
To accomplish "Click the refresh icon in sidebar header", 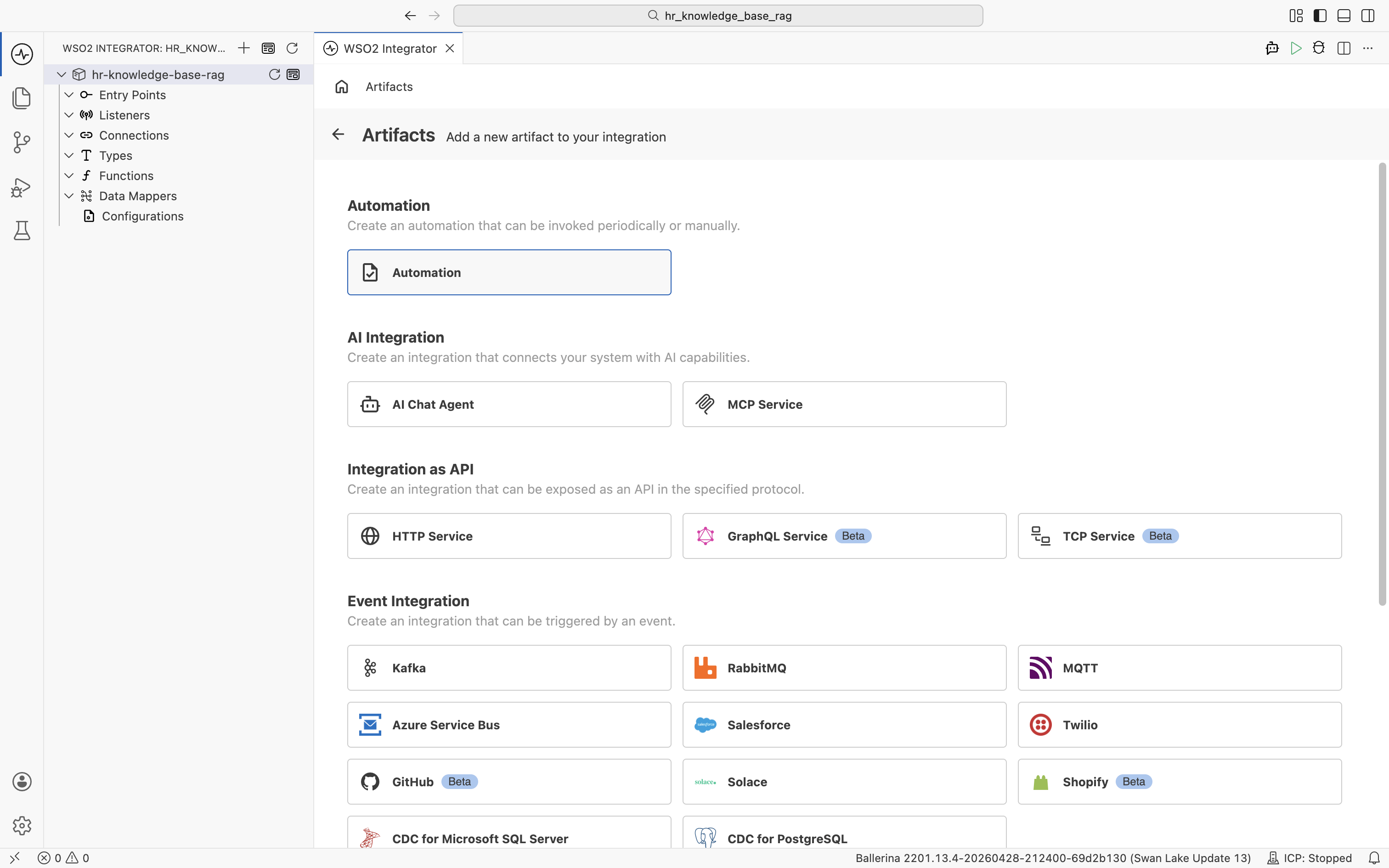I will click(292, 48).
